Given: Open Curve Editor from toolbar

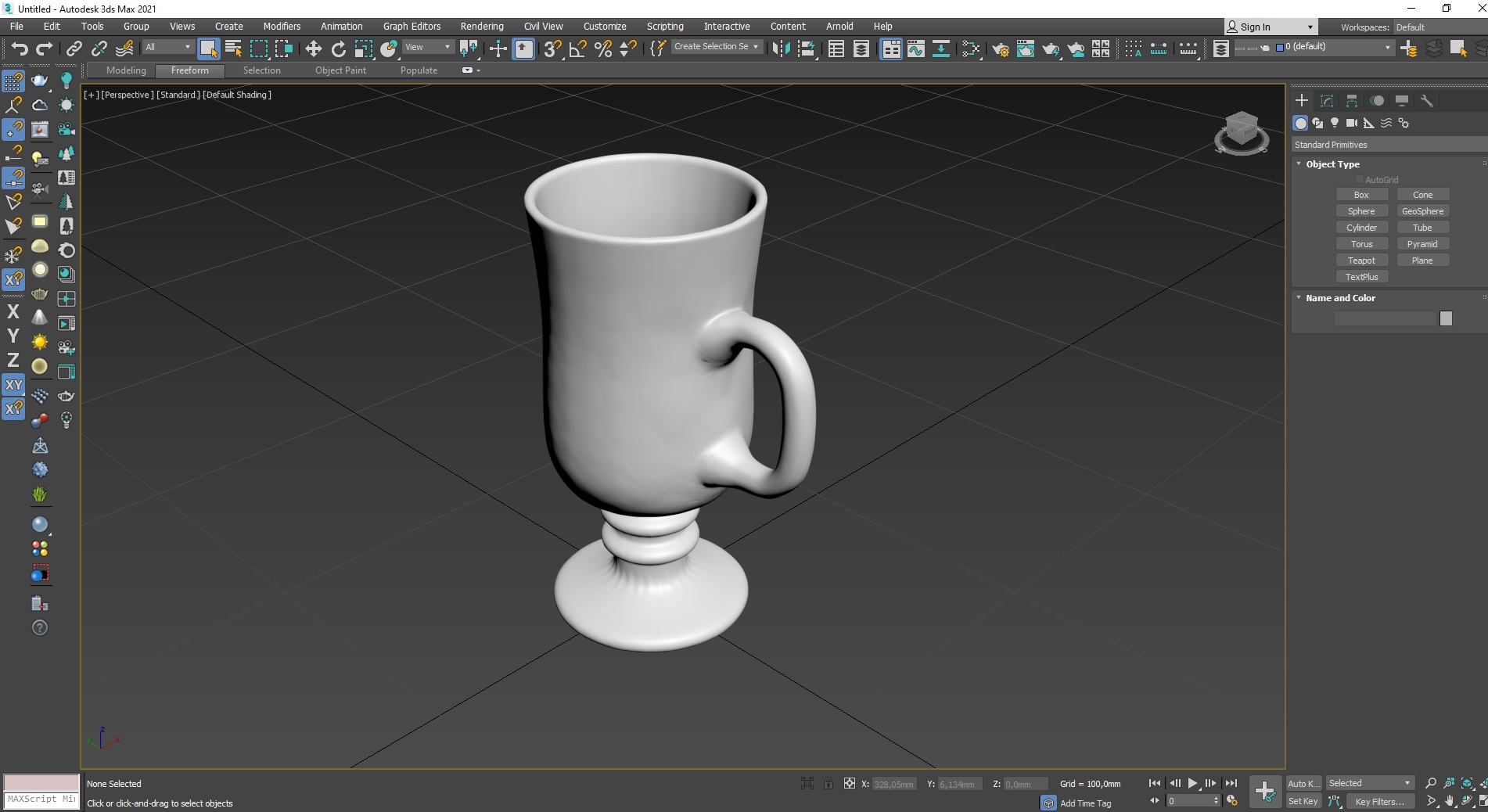Looking at the screenshot, I should [x=916, y=49].
